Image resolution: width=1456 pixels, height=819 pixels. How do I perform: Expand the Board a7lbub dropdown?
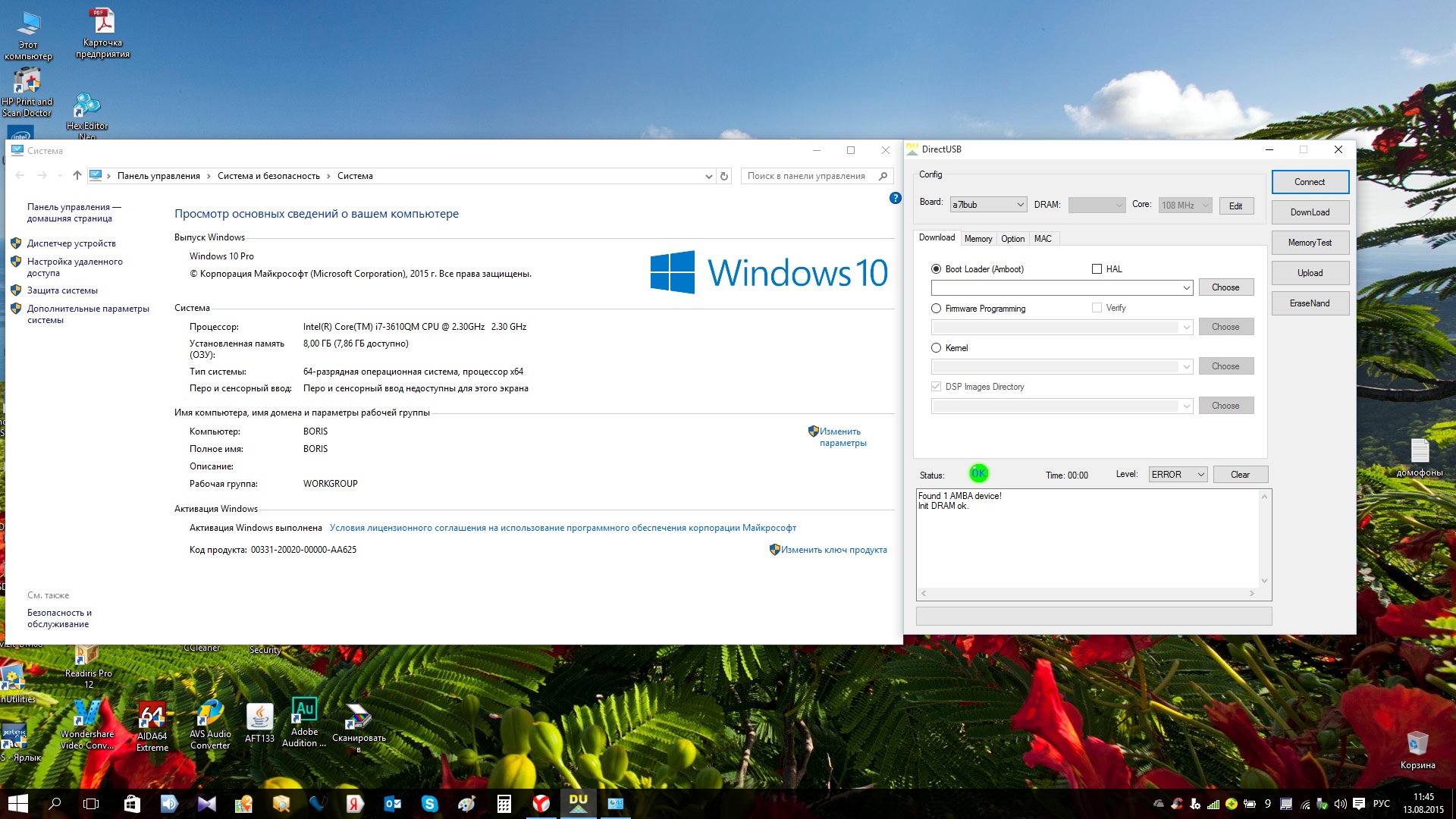(x=1020, y=205)
